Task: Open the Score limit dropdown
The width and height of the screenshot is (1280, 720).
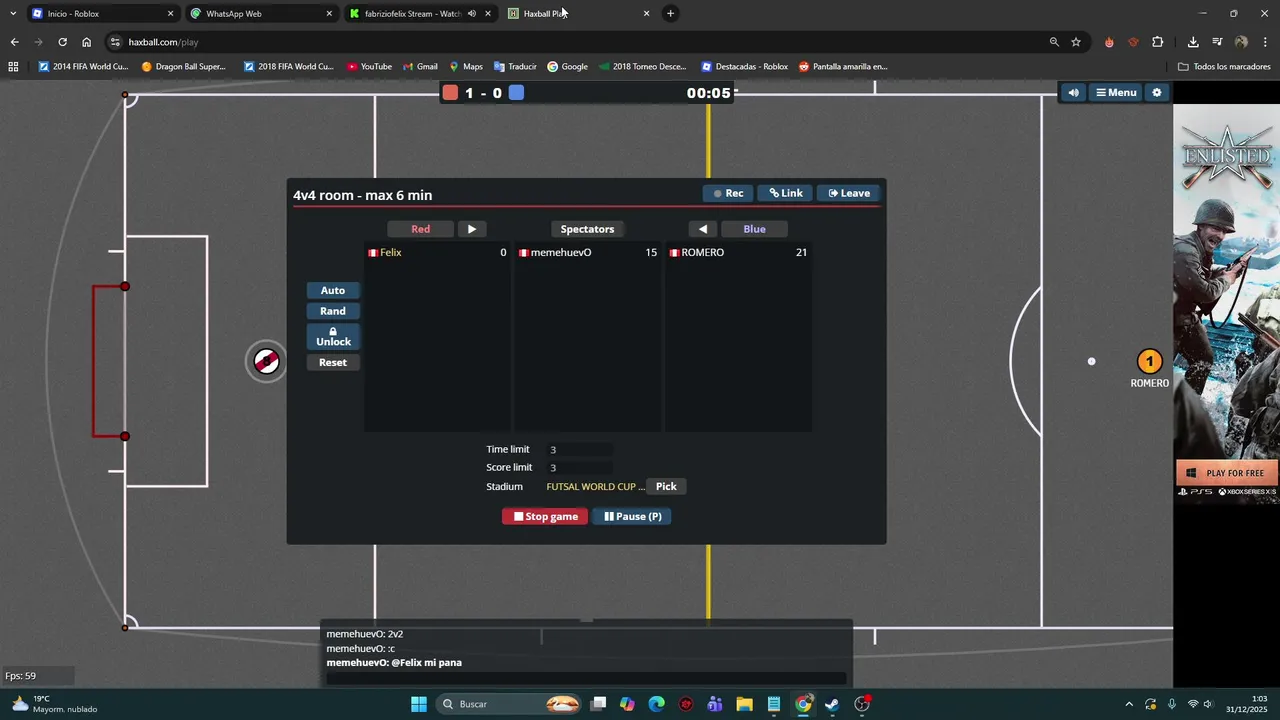Action: [578, 468]
